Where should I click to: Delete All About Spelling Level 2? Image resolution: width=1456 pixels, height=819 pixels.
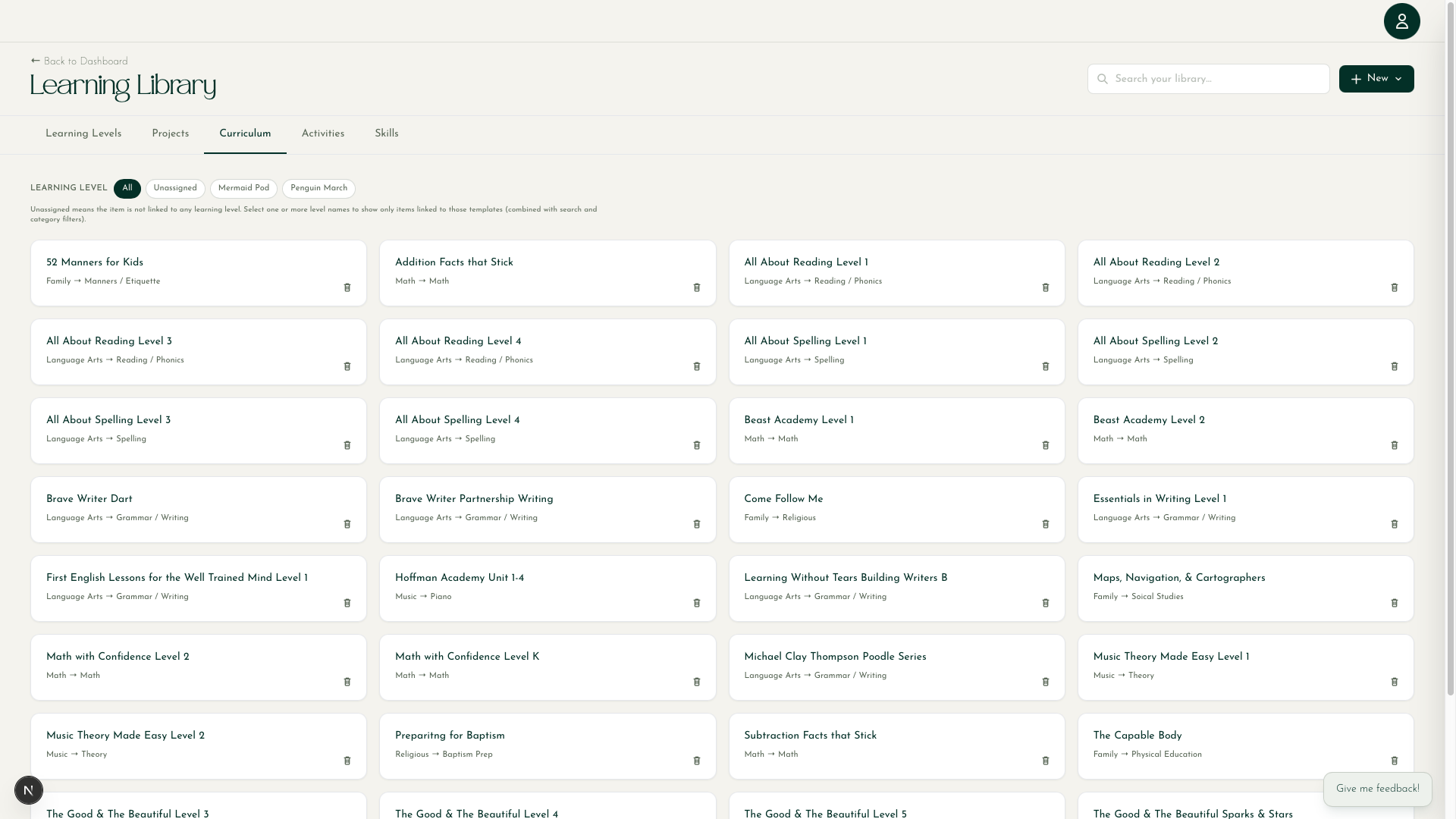click(1395, 366)
